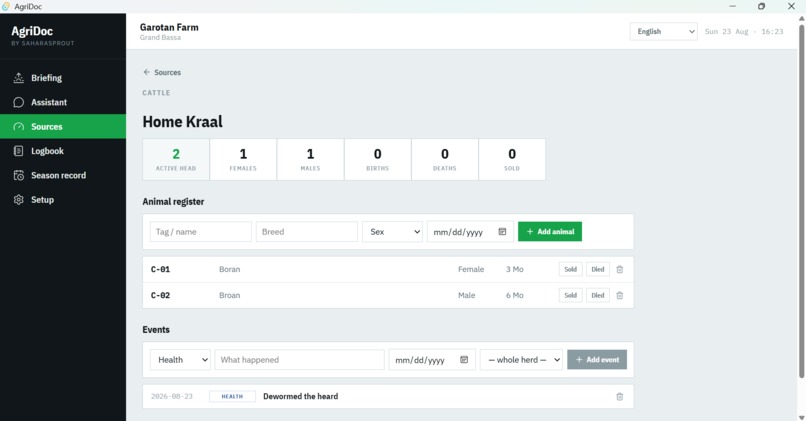Image resolution: width=806 pixels, height=421 pixels.
Task: Click the Add animal button
Action: click(550, 232)
